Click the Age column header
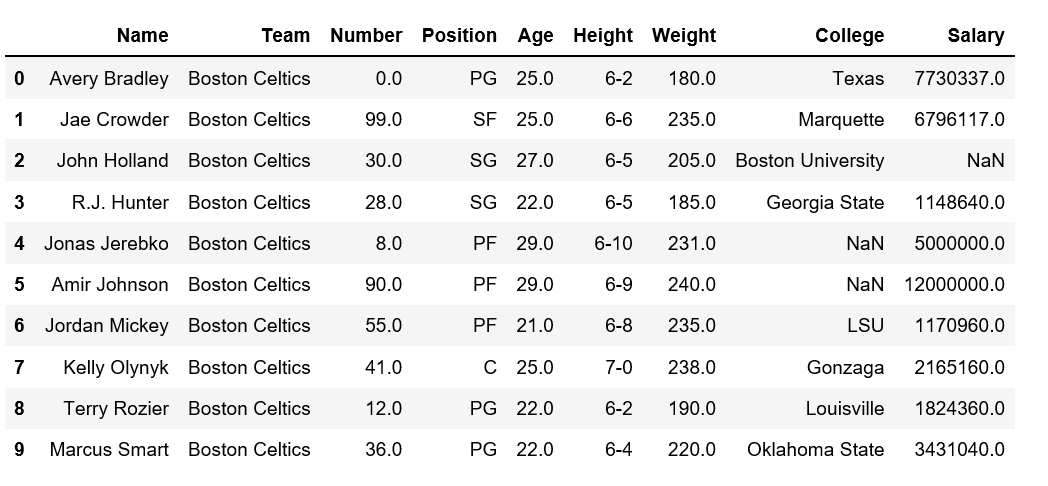The image size is (1048, 486). tap(535, 35)
